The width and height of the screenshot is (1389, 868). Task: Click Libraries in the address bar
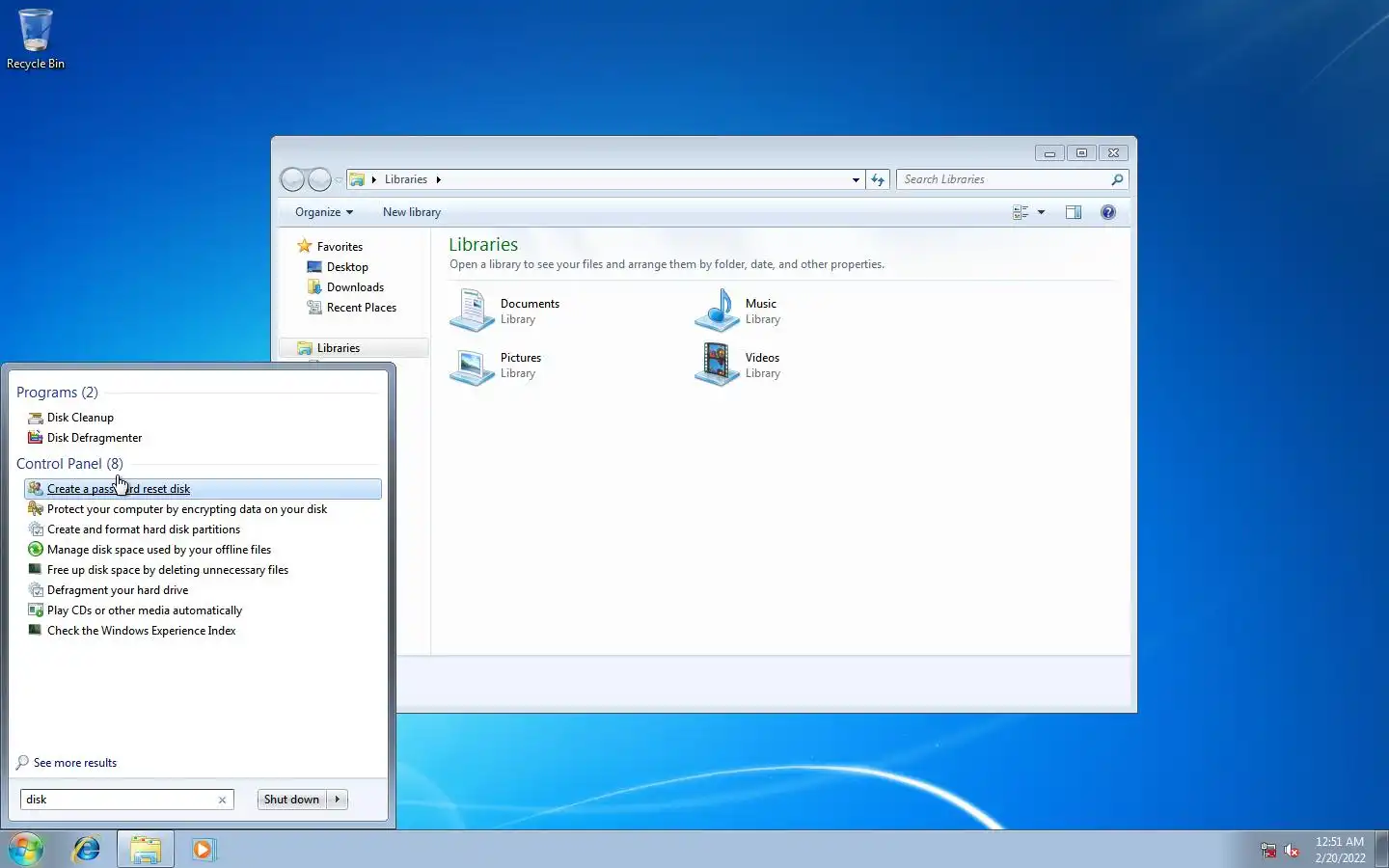[405, 179]
